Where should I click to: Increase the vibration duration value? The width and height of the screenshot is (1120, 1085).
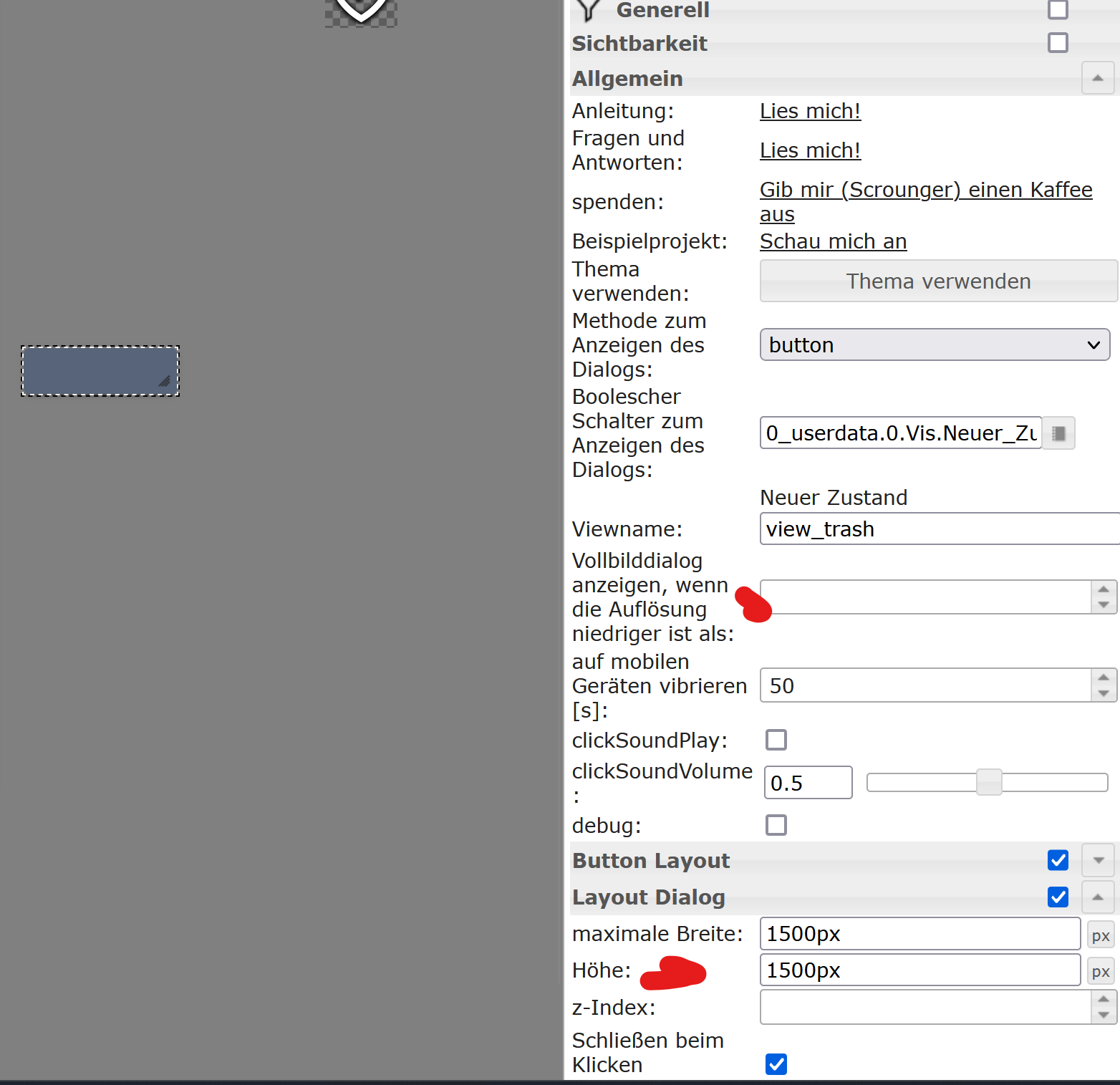(1104, 677)
